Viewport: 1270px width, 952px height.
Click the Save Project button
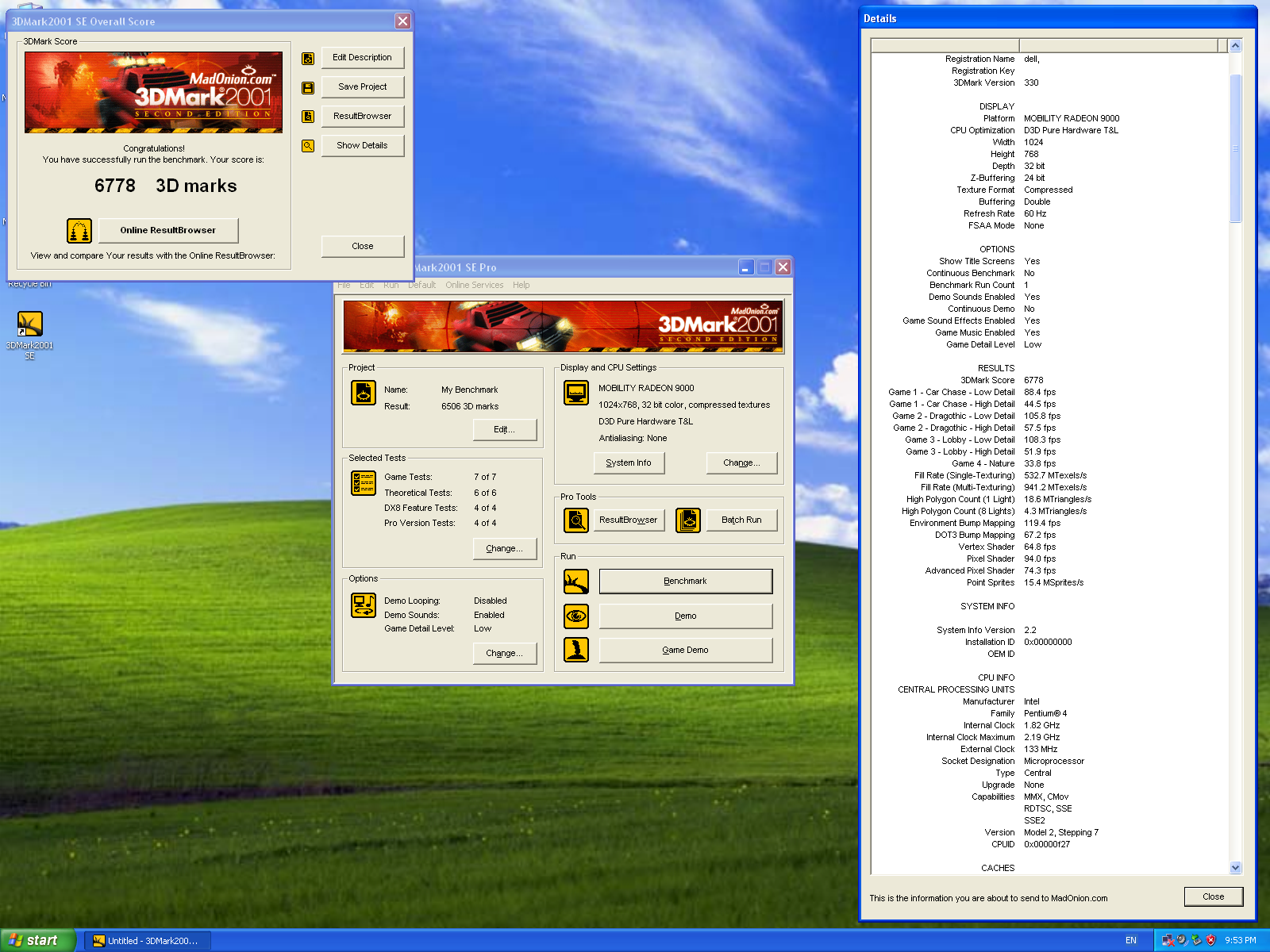(363, 87)
